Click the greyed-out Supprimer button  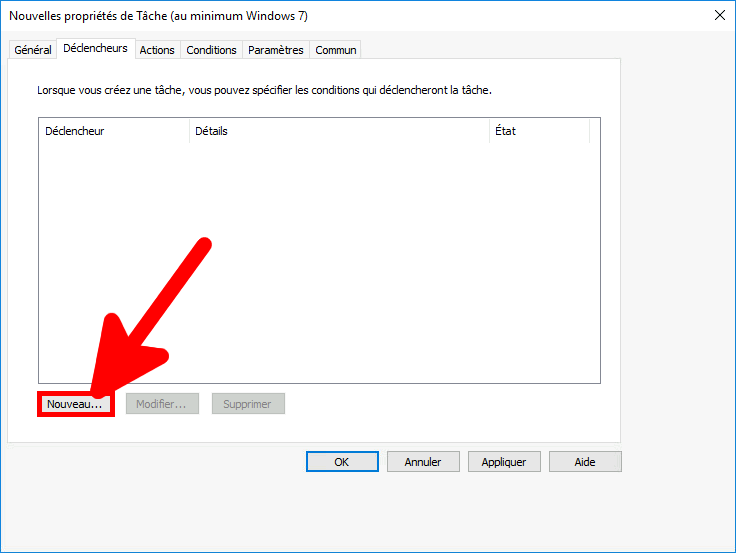coord(248,404)
